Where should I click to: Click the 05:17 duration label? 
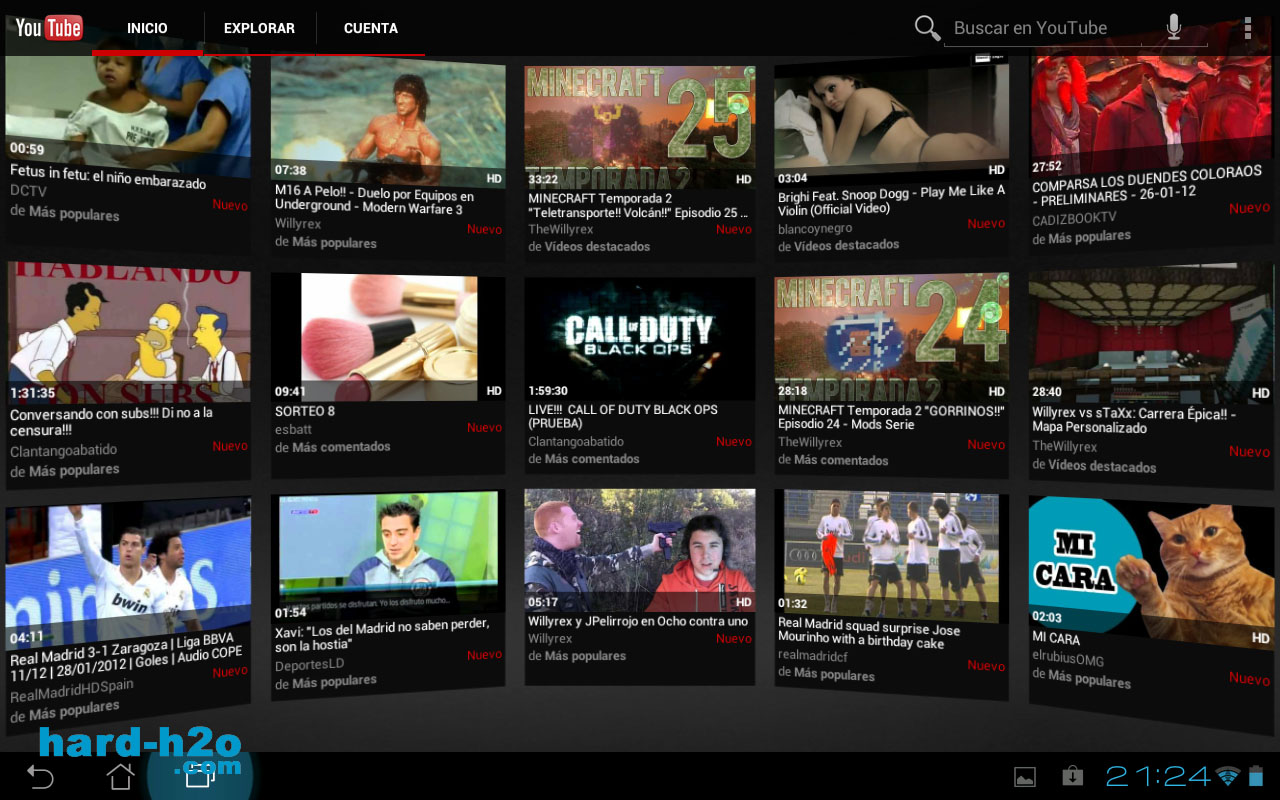pyautogui.click(x=543, y=603)
